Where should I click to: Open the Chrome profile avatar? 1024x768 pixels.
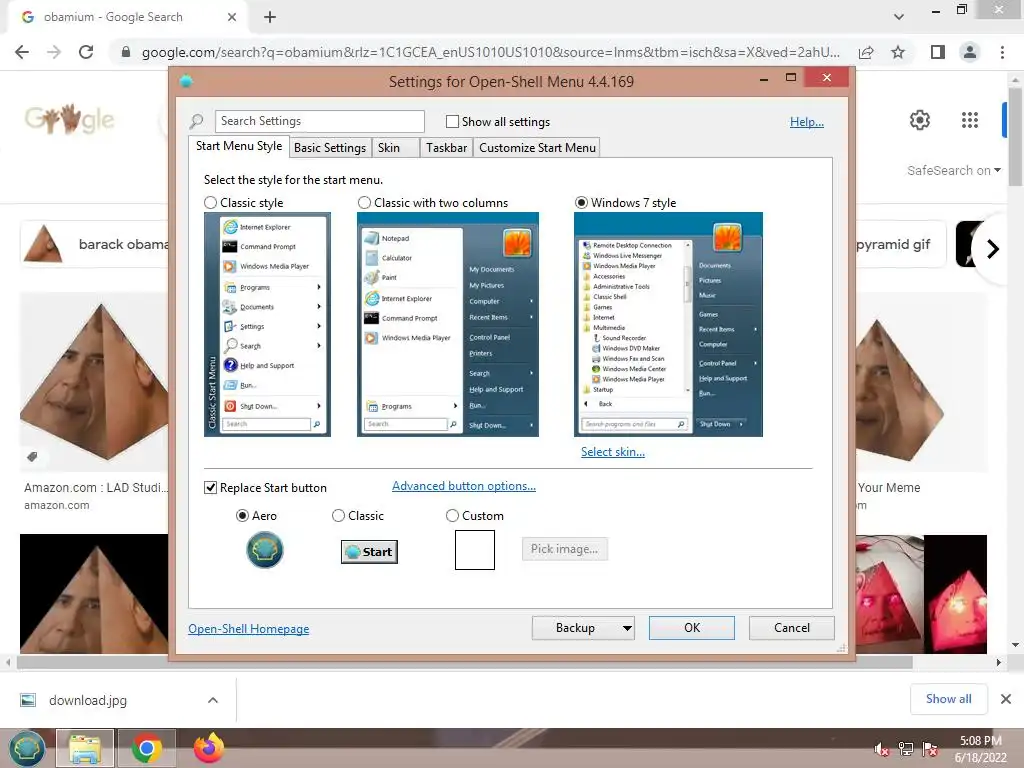point(970,52)
